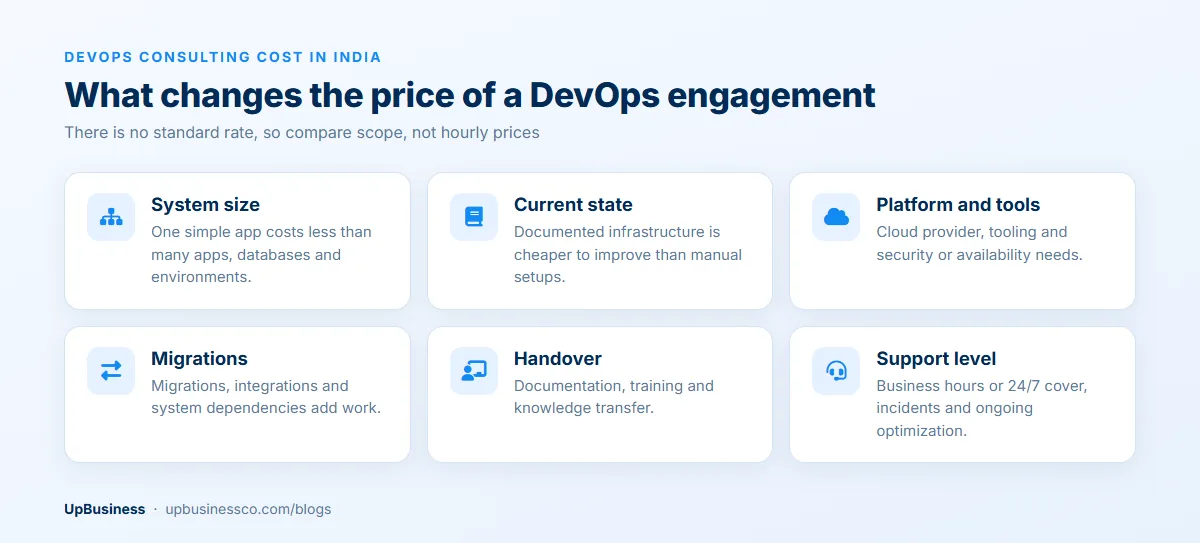This screenshot has height=543, width=1200.
Task: Click the text 'security or availability needs.'
Action: [979, 255]
